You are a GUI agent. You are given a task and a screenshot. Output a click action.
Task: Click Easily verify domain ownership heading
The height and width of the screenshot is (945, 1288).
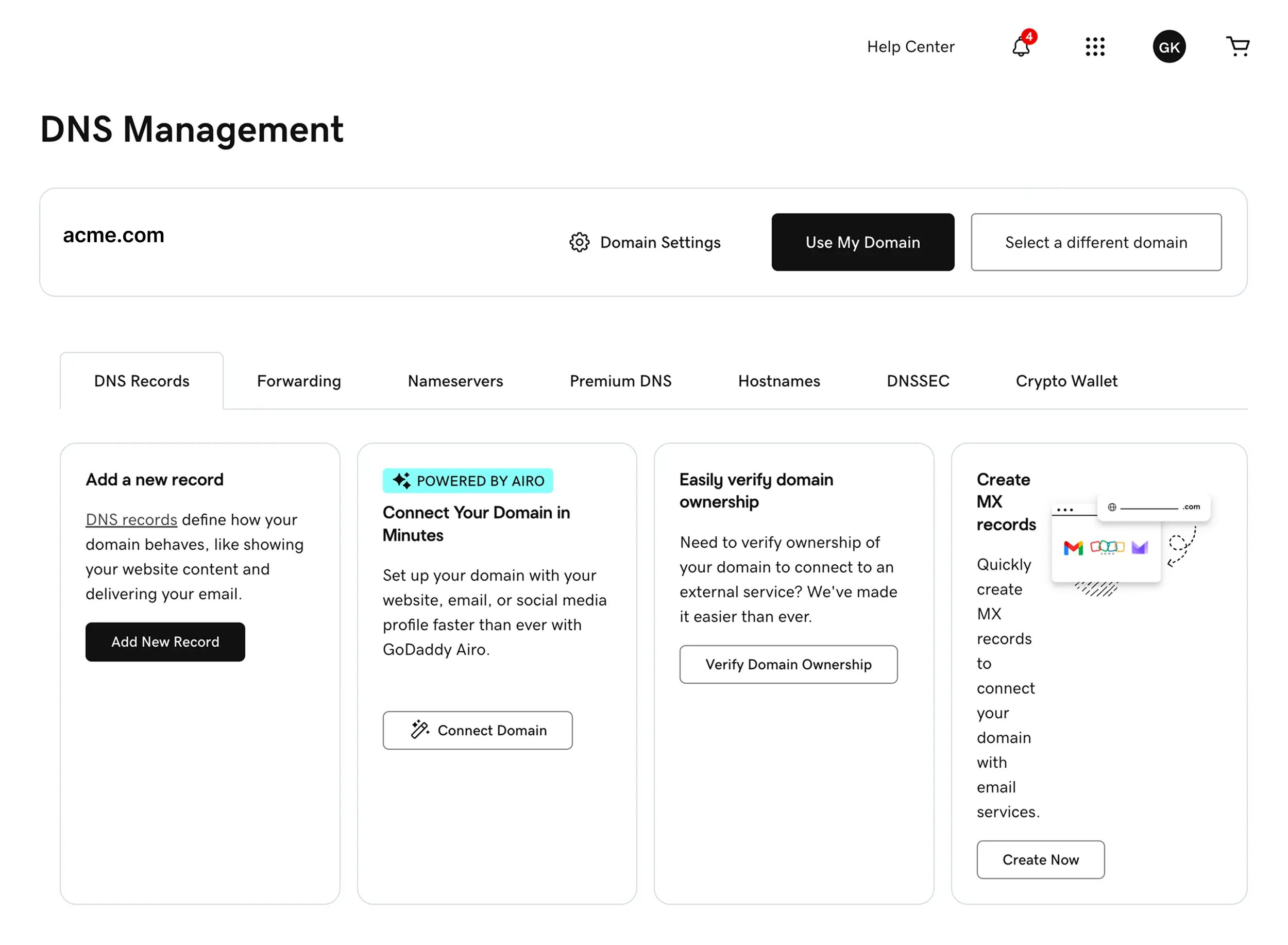tap(756, 491)
